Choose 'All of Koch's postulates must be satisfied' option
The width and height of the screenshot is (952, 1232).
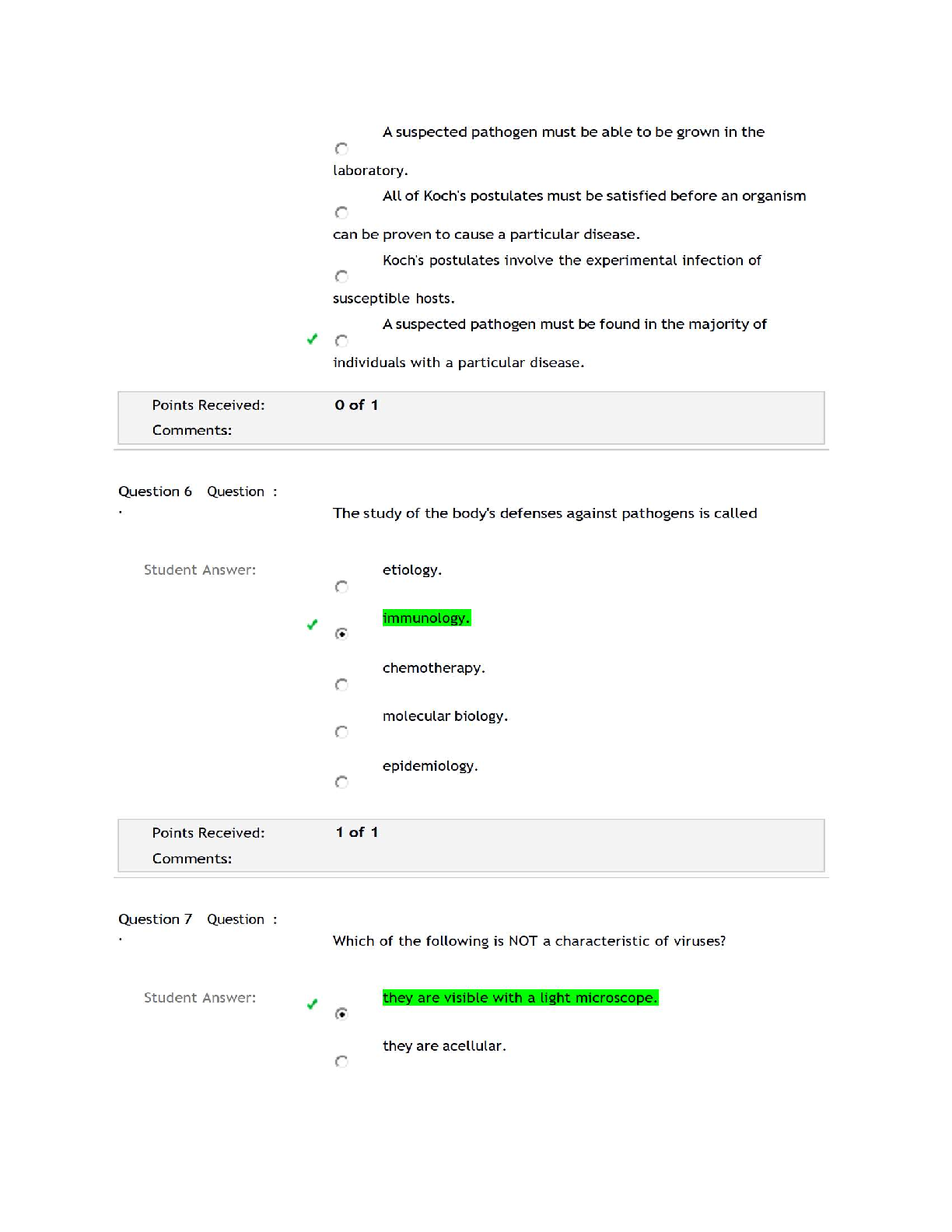point(341,212)
